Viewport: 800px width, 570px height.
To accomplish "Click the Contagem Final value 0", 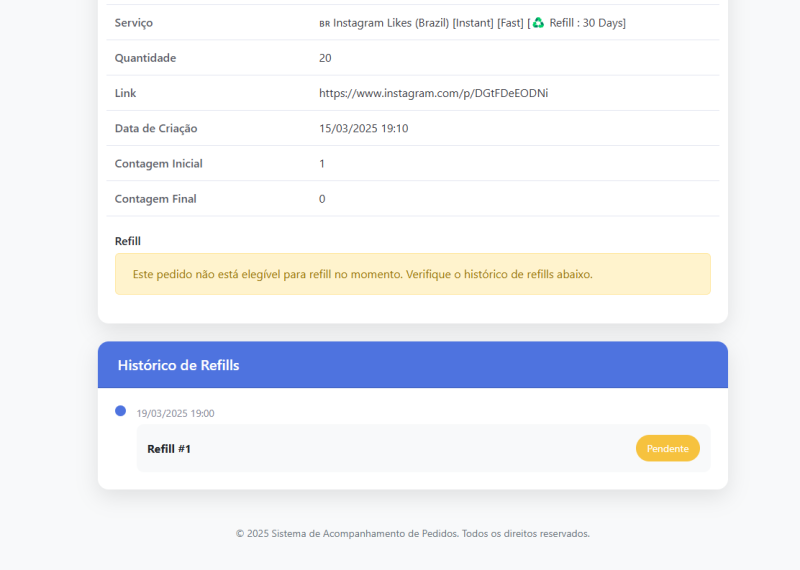I will point(322,199).
